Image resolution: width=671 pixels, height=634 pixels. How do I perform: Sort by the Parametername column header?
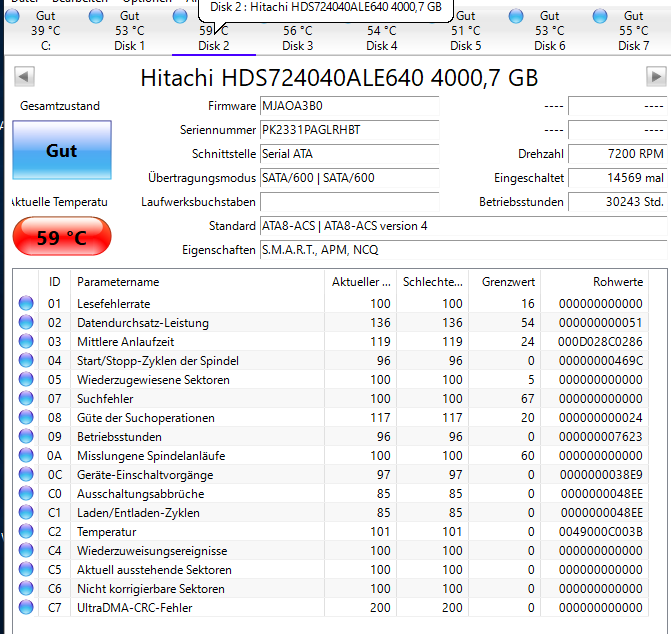click(x=197, y=282)
